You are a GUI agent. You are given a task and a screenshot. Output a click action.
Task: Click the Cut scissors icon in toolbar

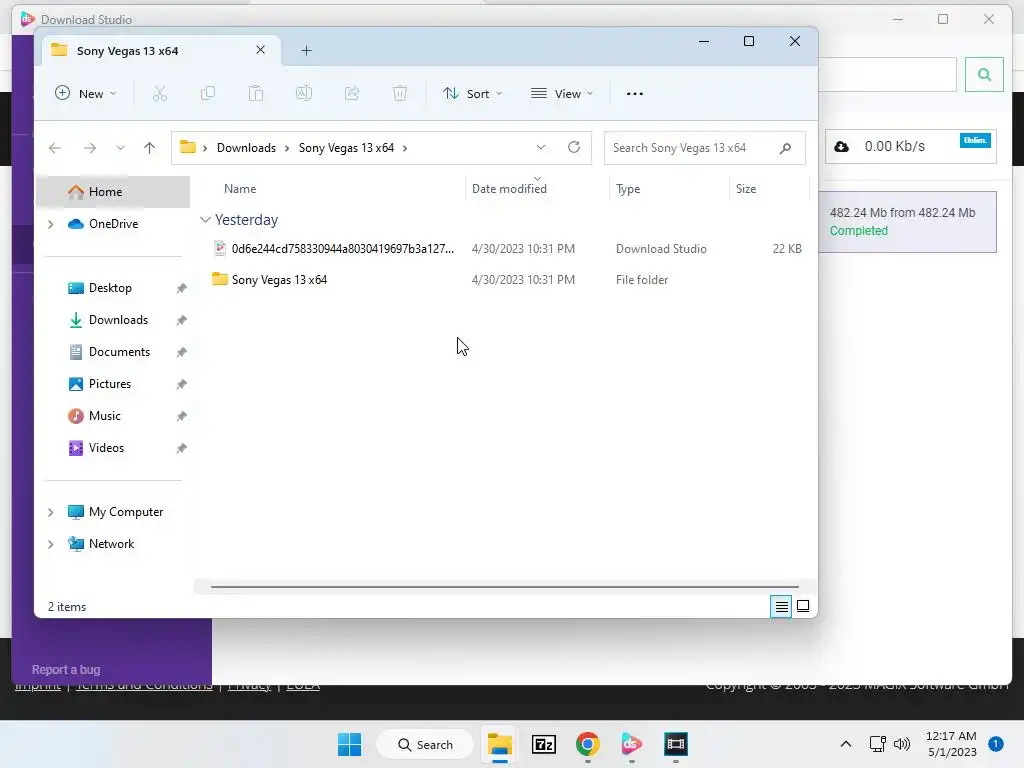pos(160,93)
